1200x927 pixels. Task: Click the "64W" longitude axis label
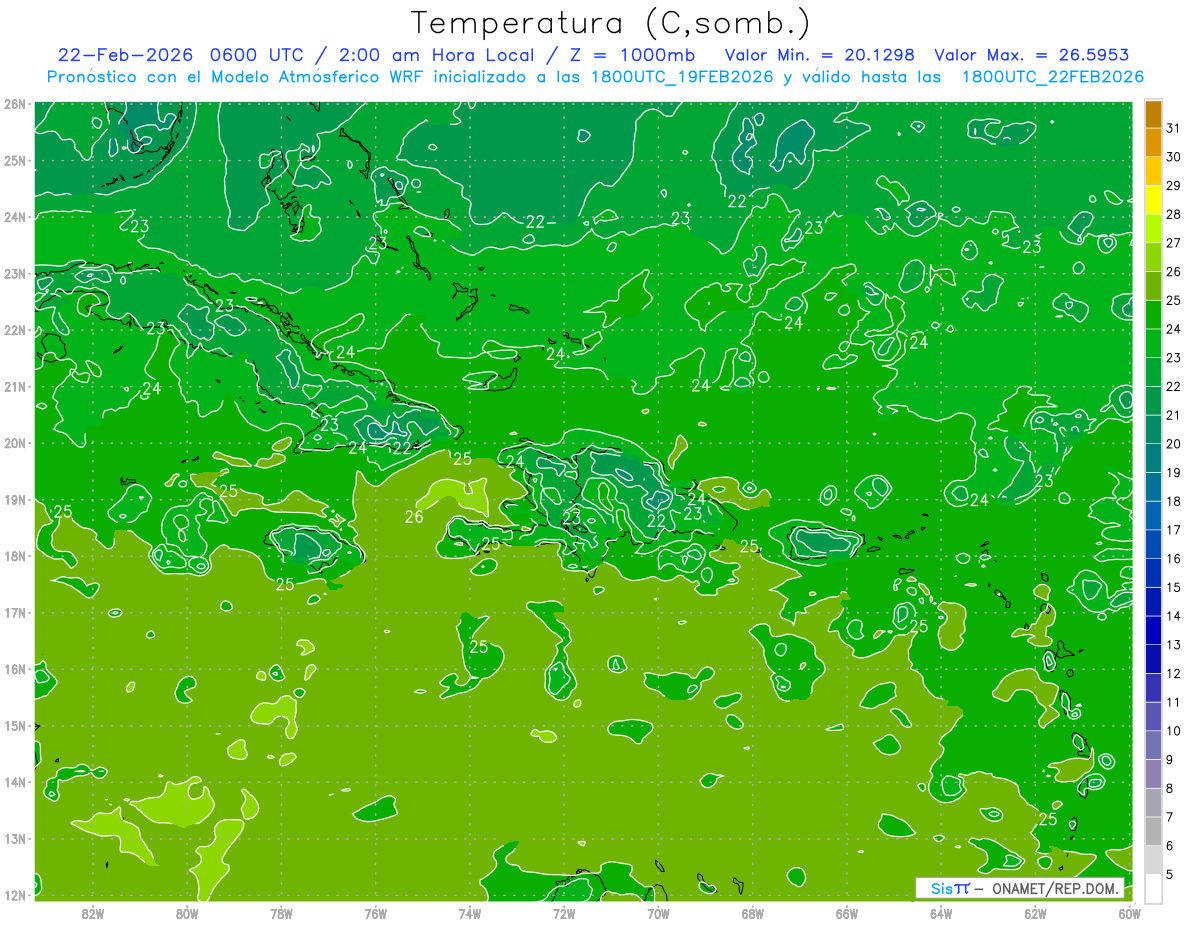[x=941, y=913]
